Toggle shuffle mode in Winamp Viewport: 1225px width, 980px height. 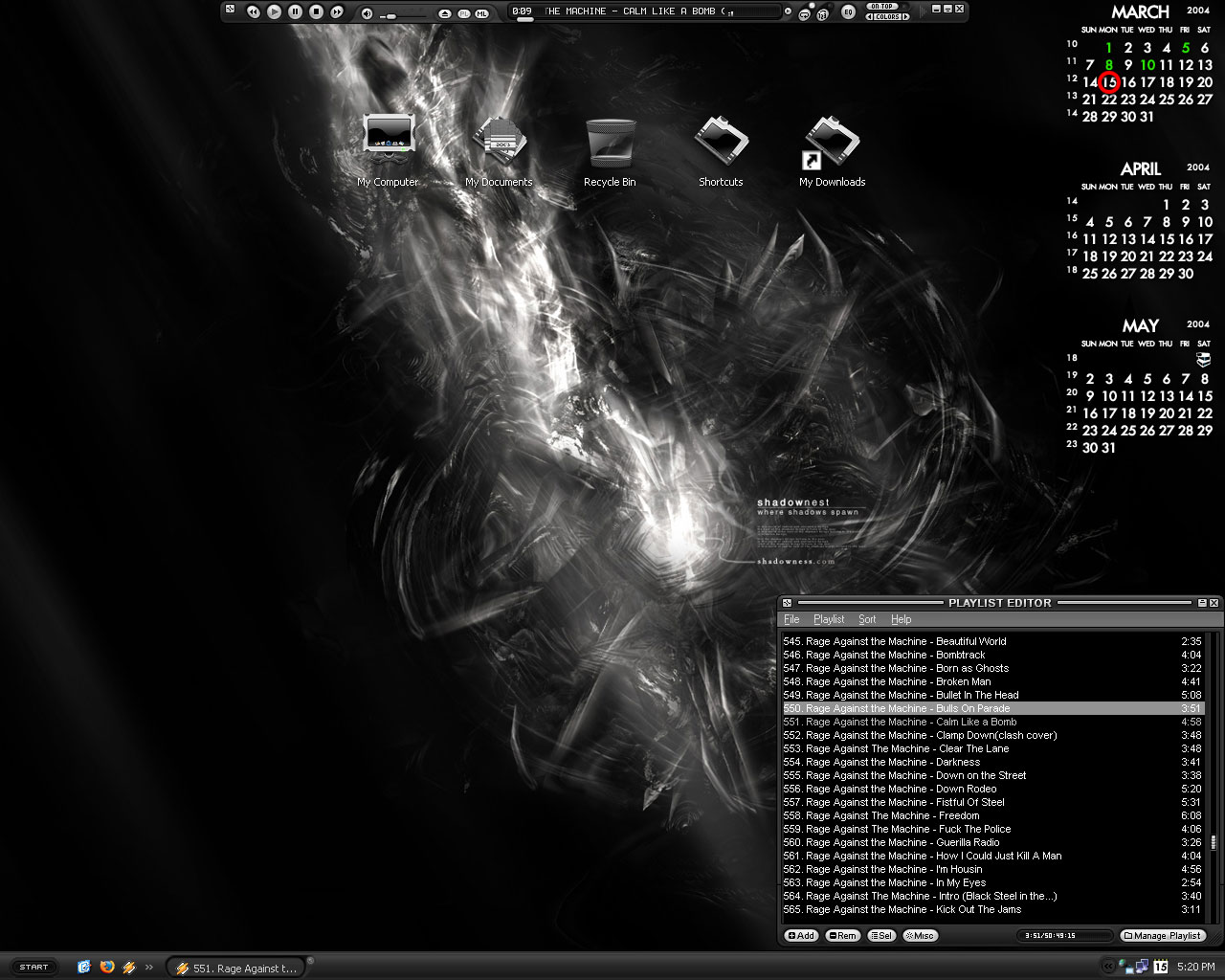(x=823, y=14)
